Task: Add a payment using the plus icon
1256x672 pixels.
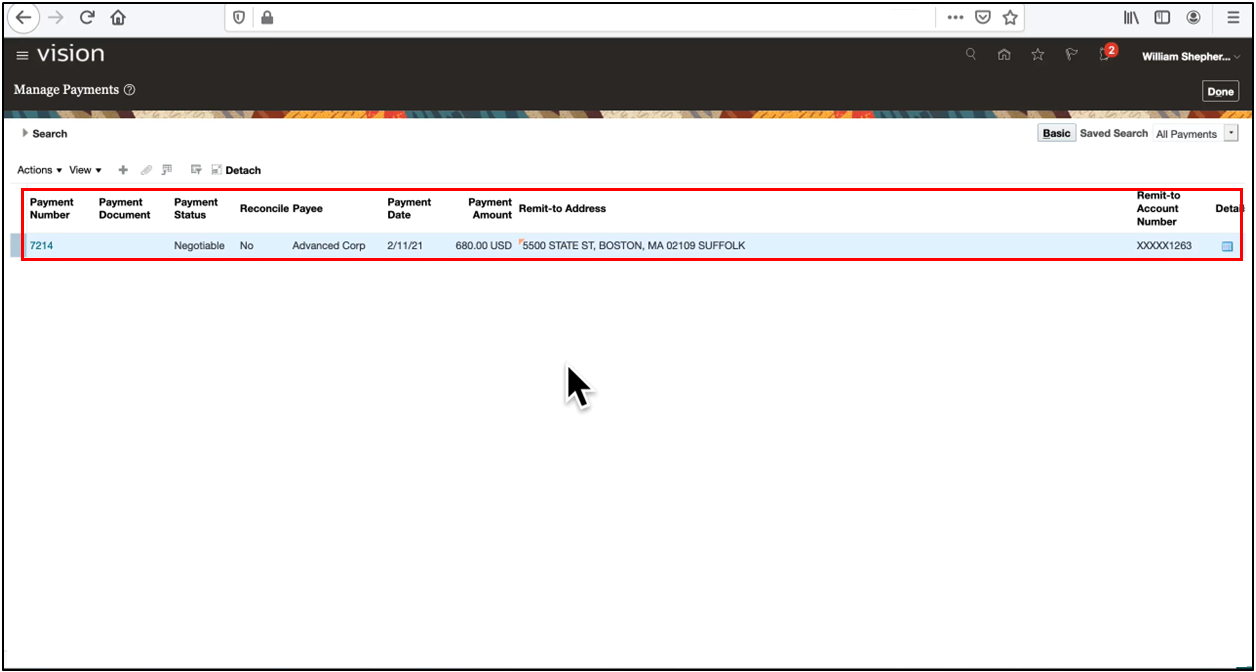Action: [x=123, y=170]
